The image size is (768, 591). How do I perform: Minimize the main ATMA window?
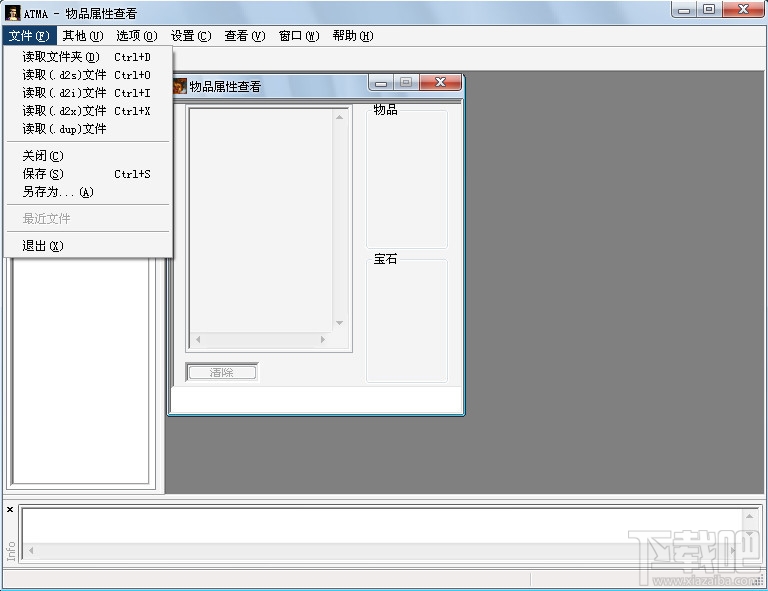point(684,10)
